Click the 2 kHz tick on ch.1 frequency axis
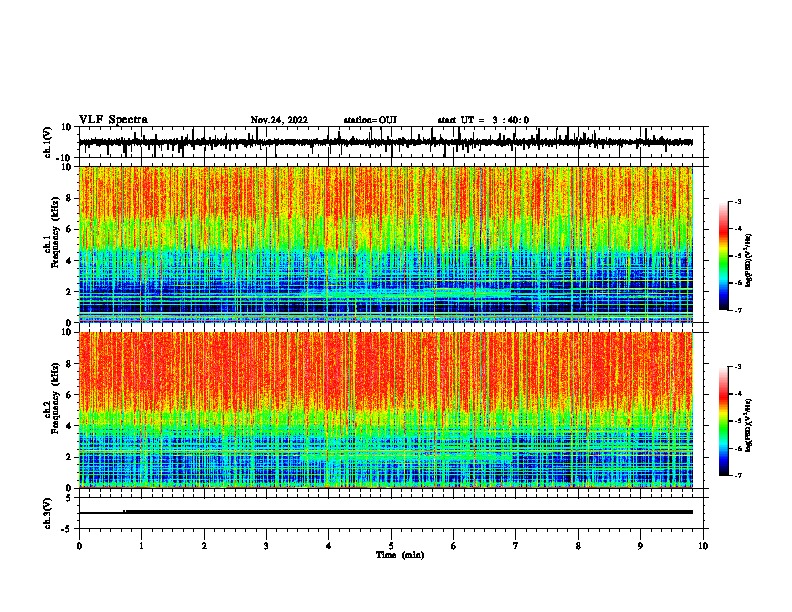Image resolution: width=792 pixels, height=612 pixels. [x=69, y=291]
